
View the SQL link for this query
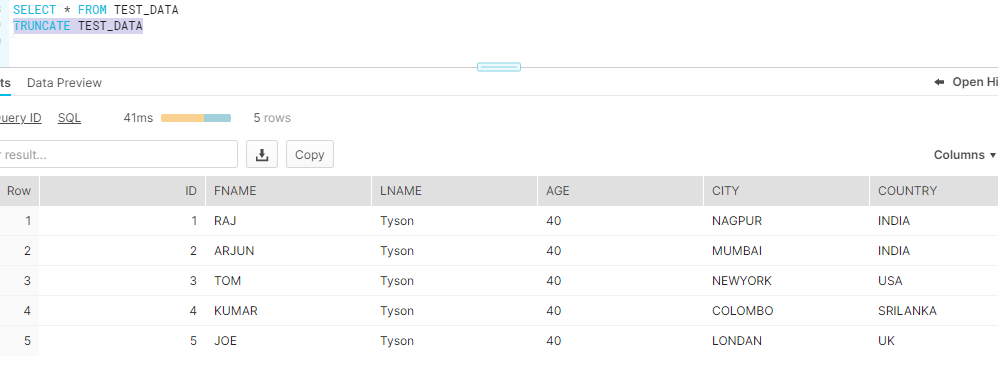point(69,118)
